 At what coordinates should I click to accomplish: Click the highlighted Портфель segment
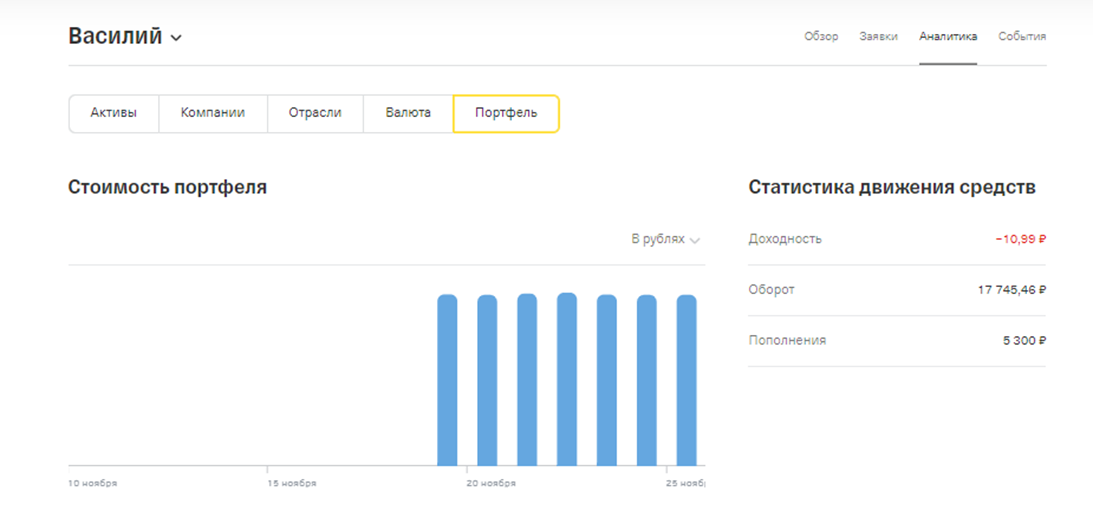(x=506, y=113)
